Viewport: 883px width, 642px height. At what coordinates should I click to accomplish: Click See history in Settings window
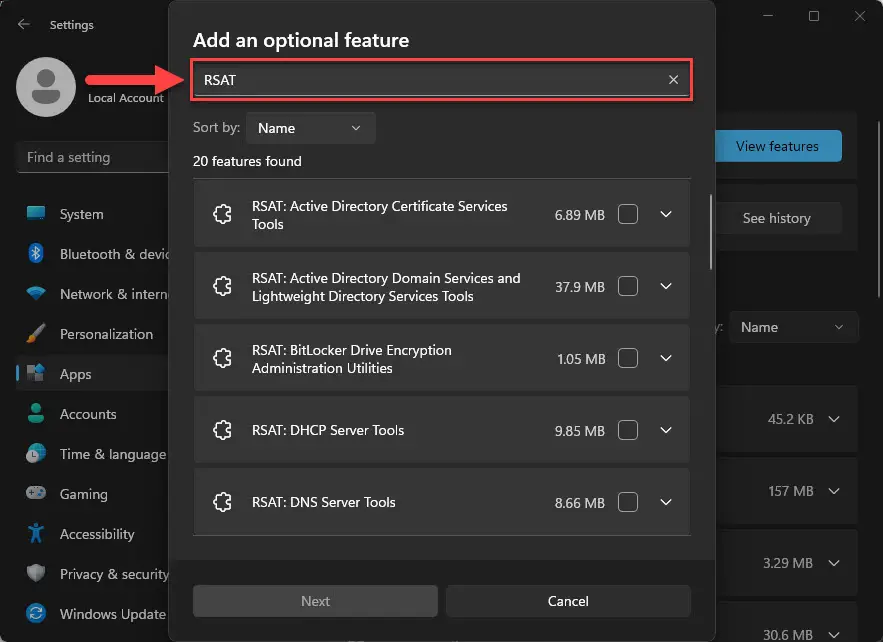(x=777, y=219)
